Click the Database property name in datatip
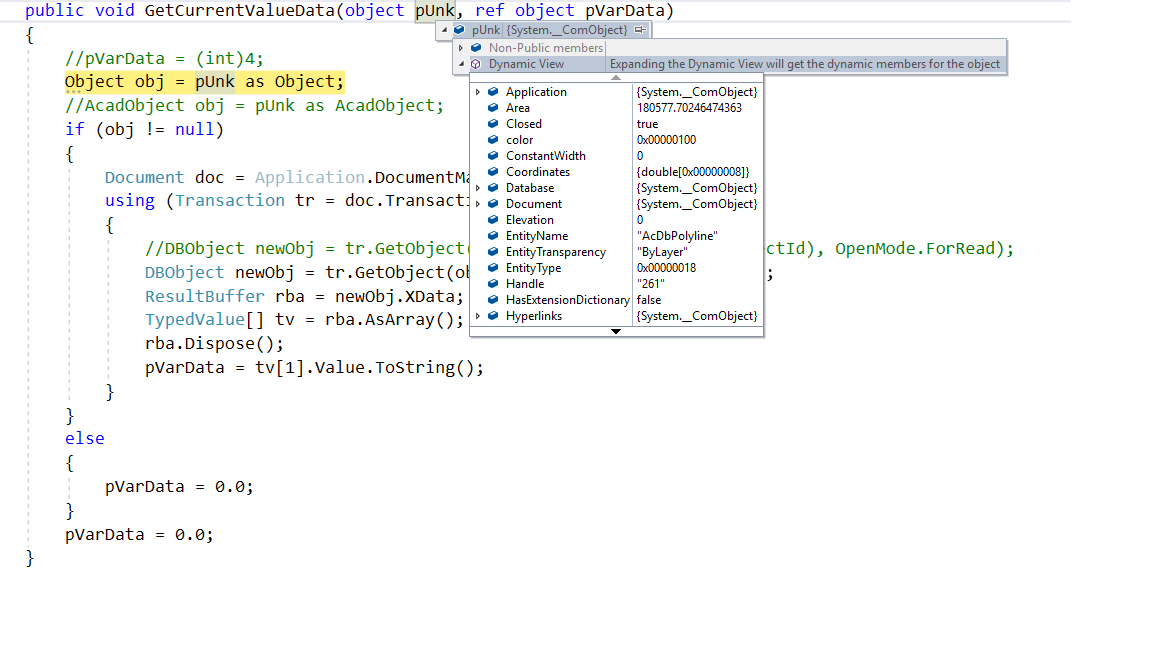Screen dimensions: 1152x648 (530, 188)
